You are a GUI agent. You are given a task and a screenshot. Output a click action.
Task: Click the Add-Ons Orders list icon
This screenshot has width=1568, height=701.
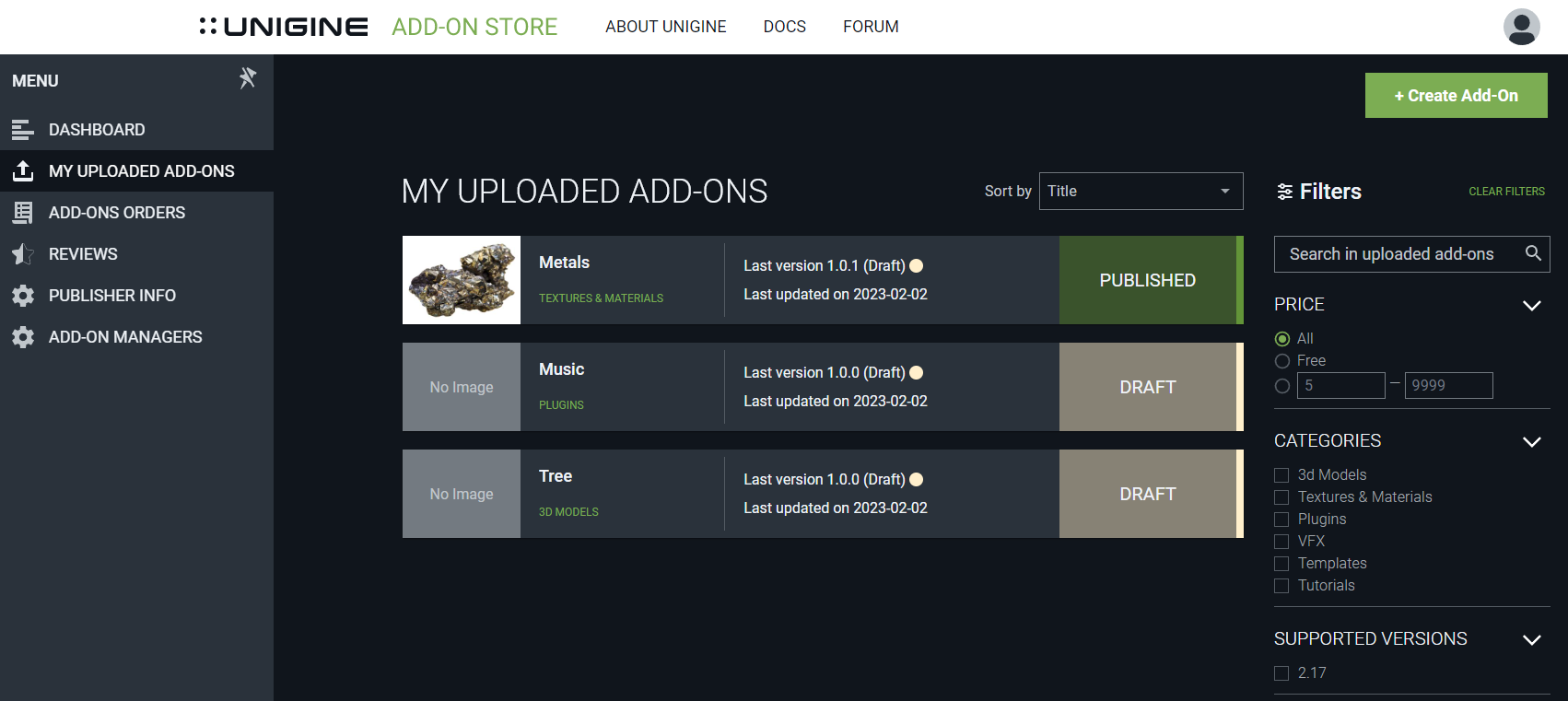(23, 213)
